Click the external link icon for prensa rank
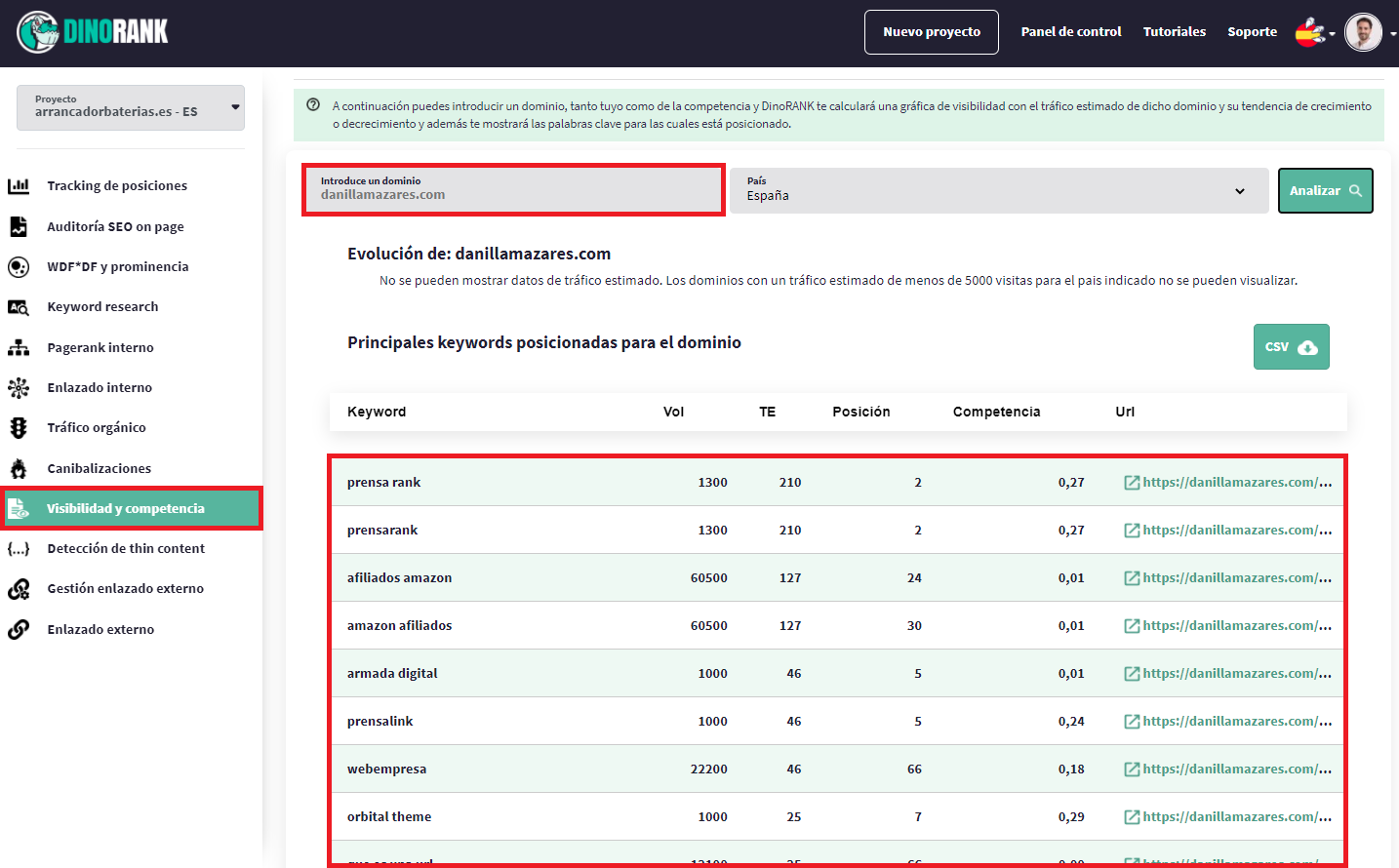The width and height of the screenshot is (1399, 868). click(x=1132, y=483)
